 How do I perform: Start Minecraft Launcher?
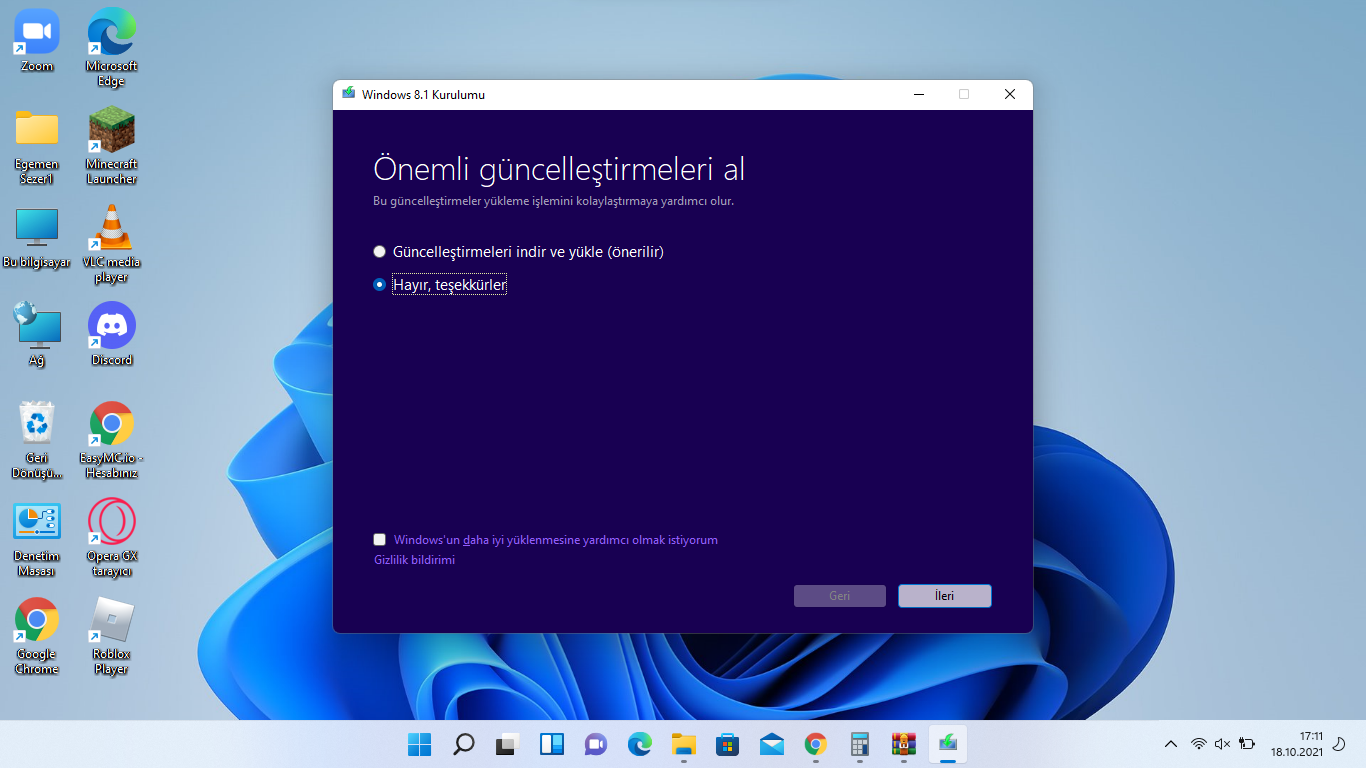pyautogui.click(x=110, y=130)
